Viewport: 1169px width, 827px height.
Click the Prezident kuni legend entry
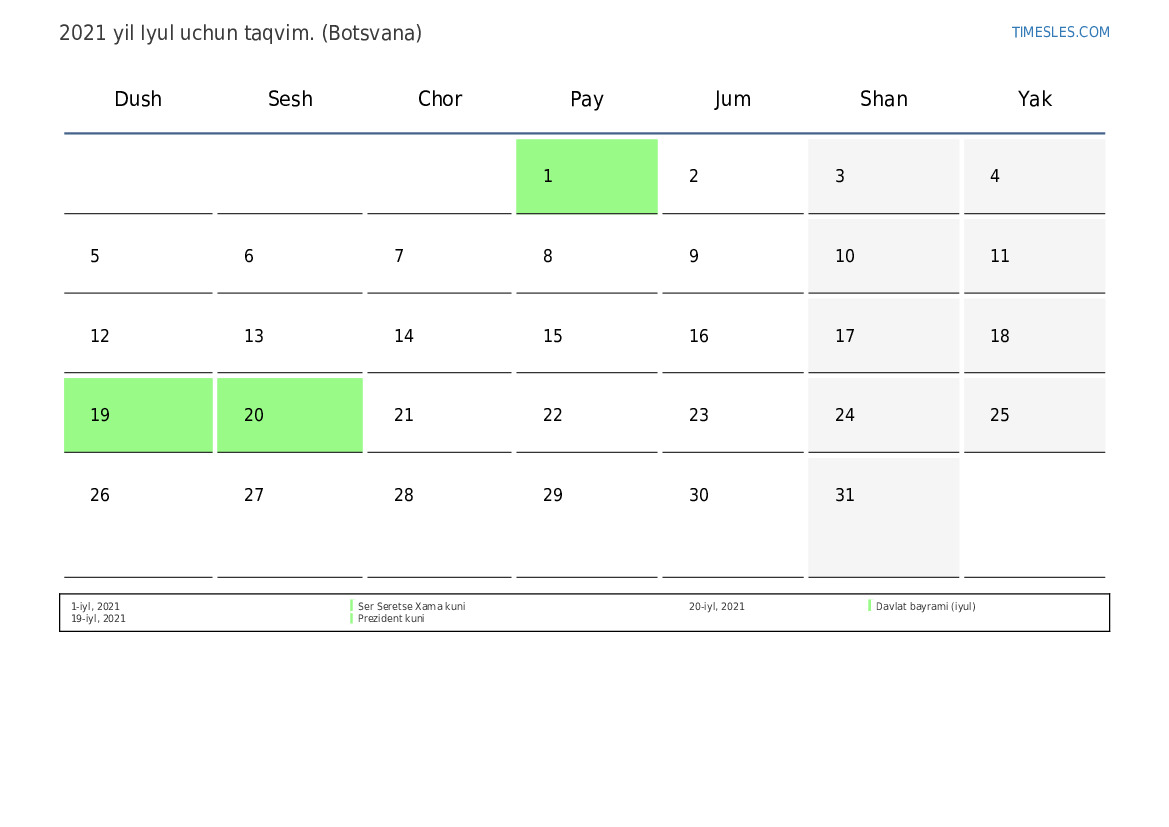[x=391, y=619]
